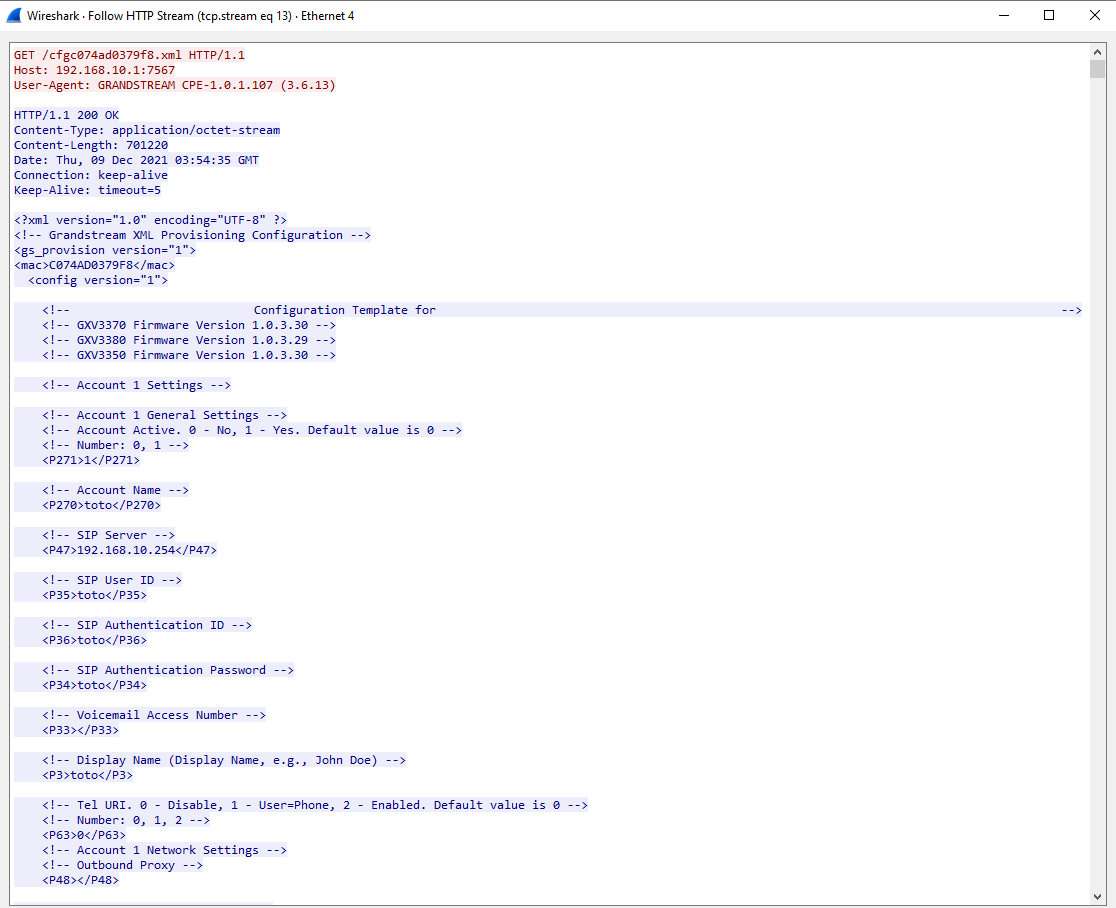This screenshot has height=908, width=1116.
Task: Click the mac C074AD0379F8 line
Action: (94, 264)
